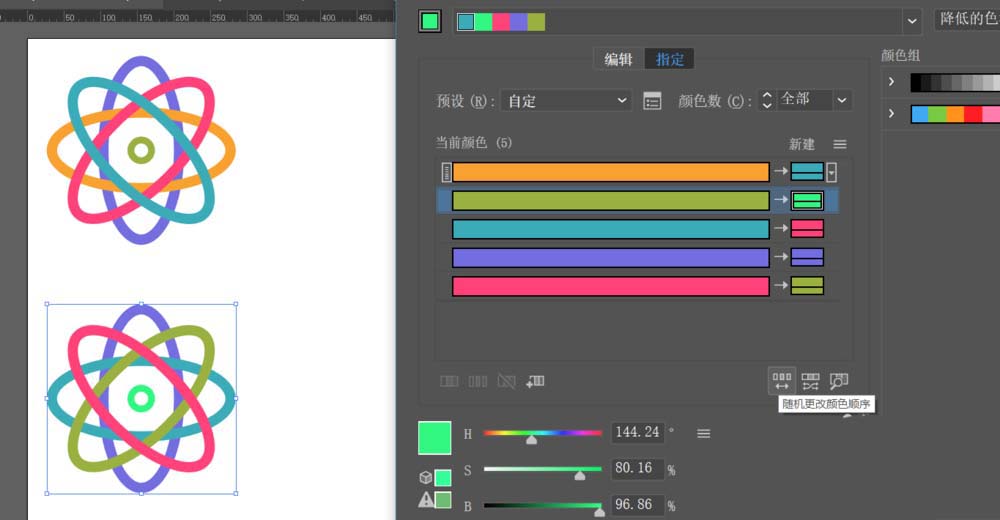Viewport: 1000px width, 520px height.
Task: Toggle the arrow for the orange color row
Action: 780,172
